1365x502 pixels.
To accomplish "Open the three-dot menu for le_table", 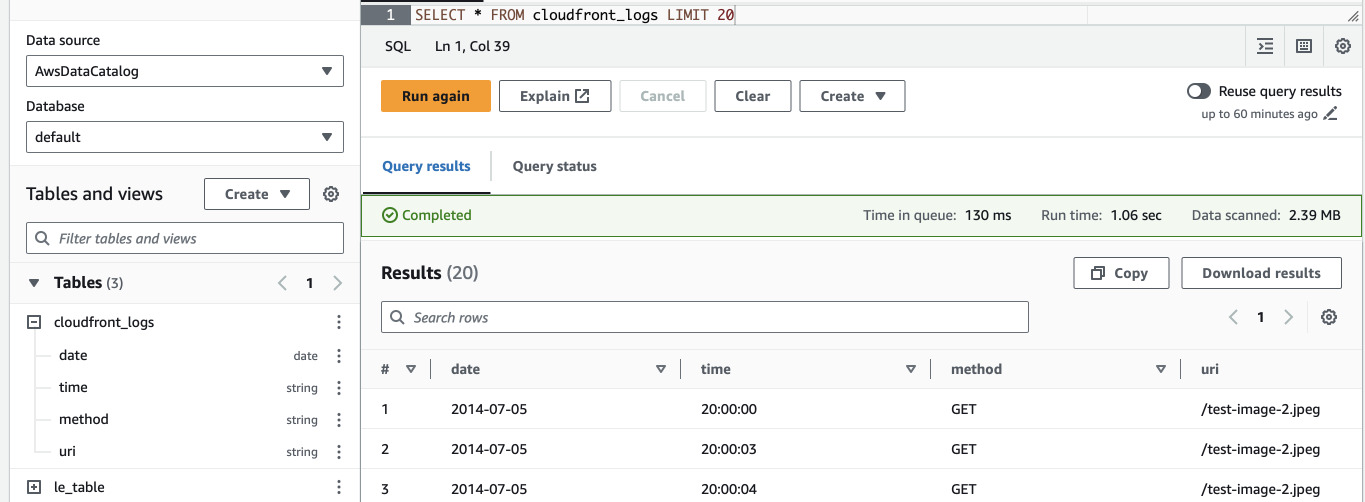I will [x=339, y=487].
